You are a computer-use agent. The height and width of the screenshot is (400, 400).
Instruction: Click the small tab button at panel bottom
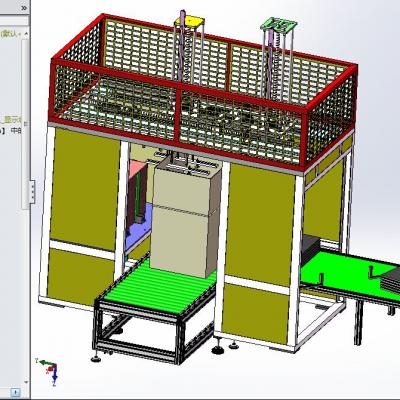(x=16, y=392)
